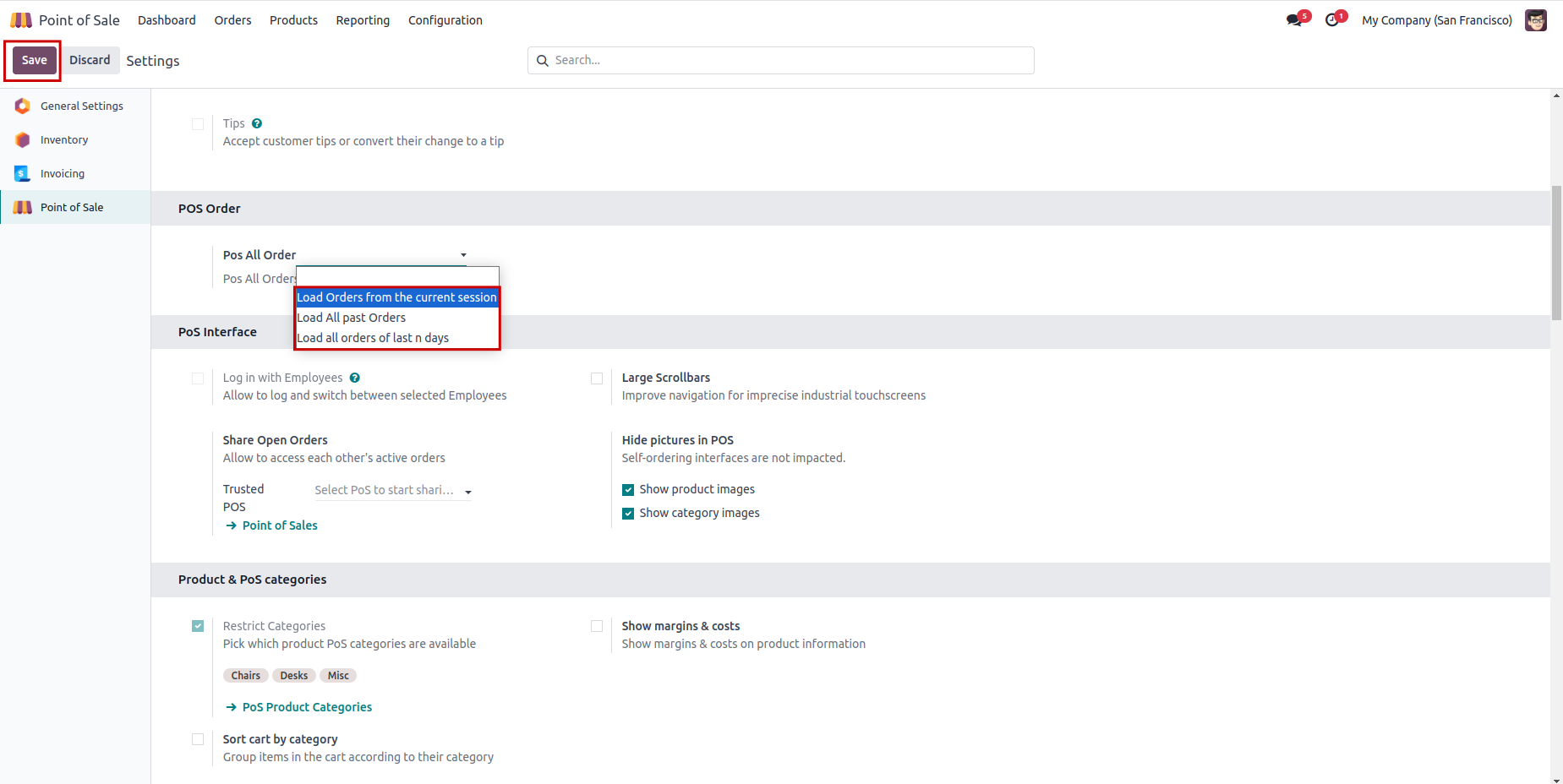
Task: Open Invoicing settings icon
Action: click(23, 174)
